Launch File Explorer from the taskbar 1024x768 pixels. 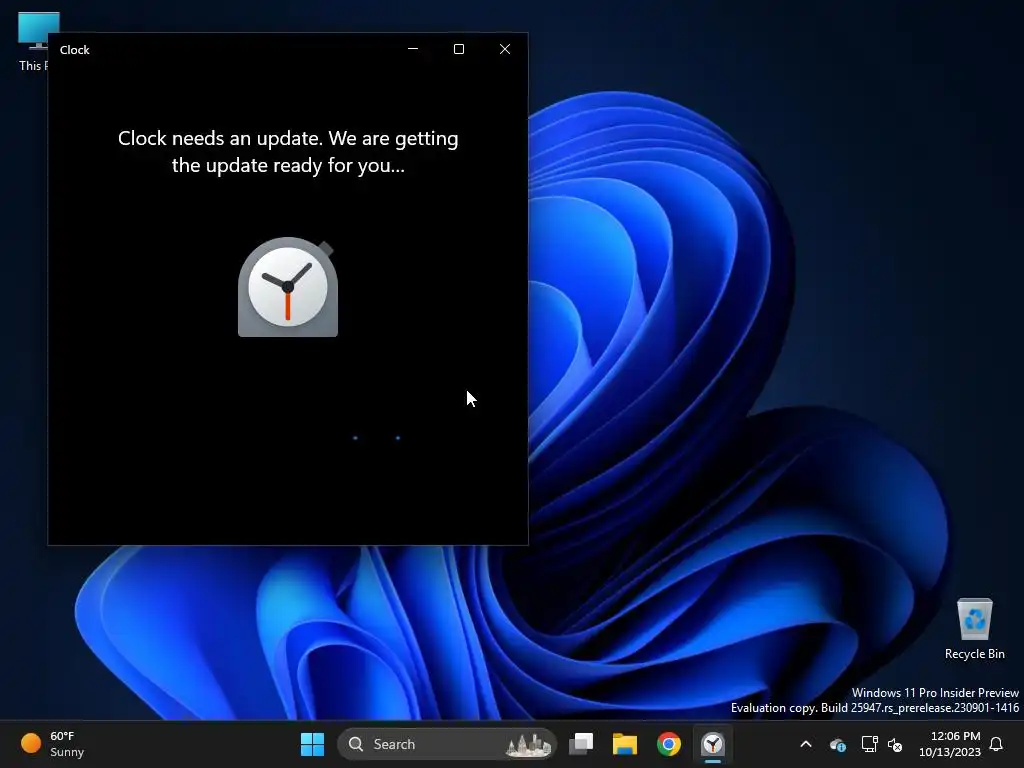point(625,744)
